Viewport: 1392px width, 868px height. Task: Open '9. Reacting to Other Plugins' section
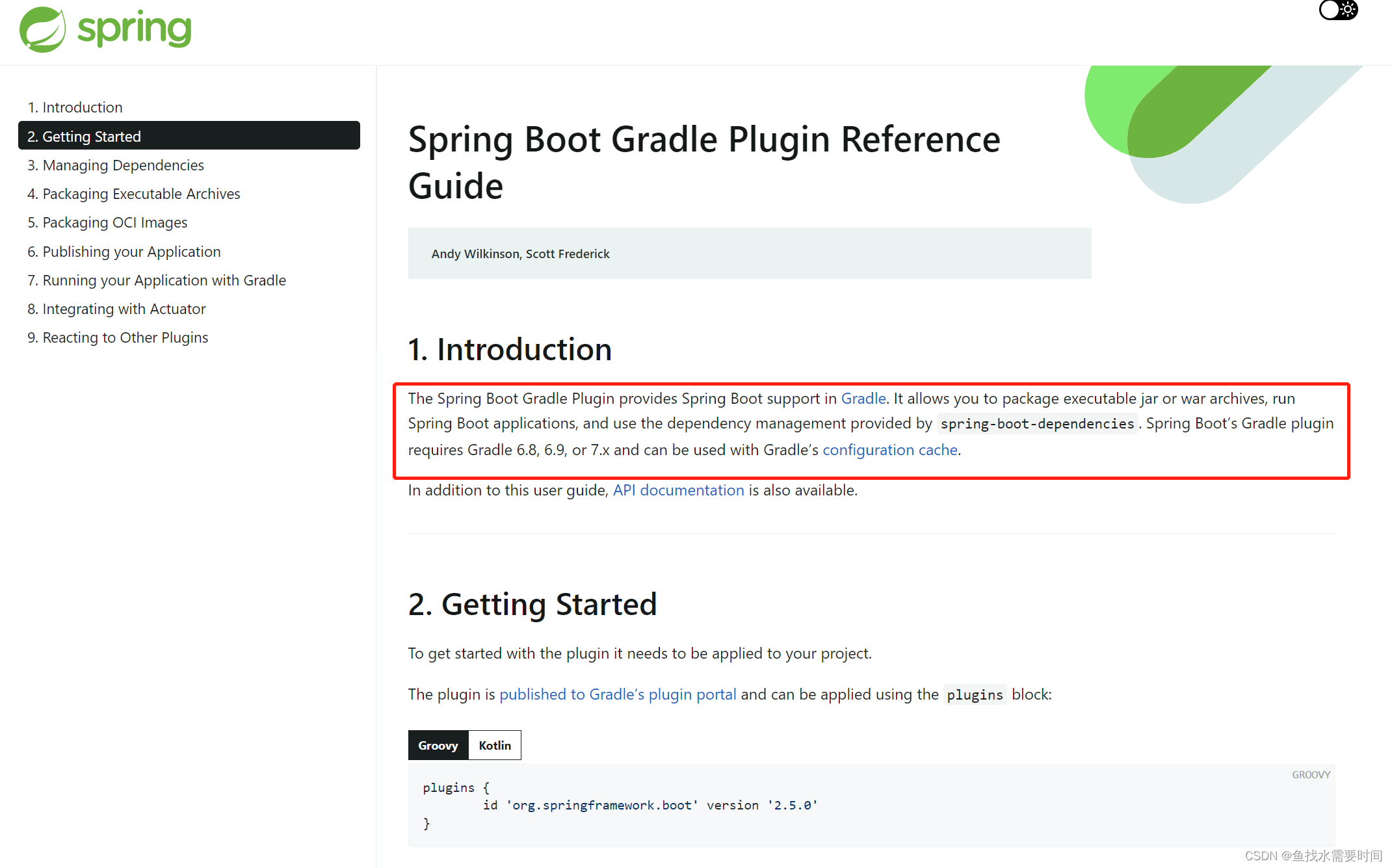tap(118, 337)
